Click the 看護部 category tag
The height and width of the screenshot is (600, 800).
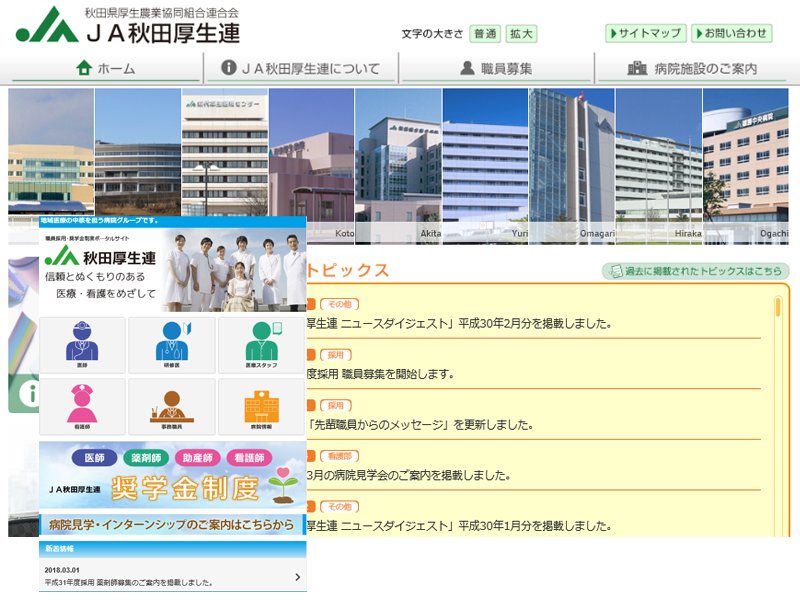[x=339, y=456]
